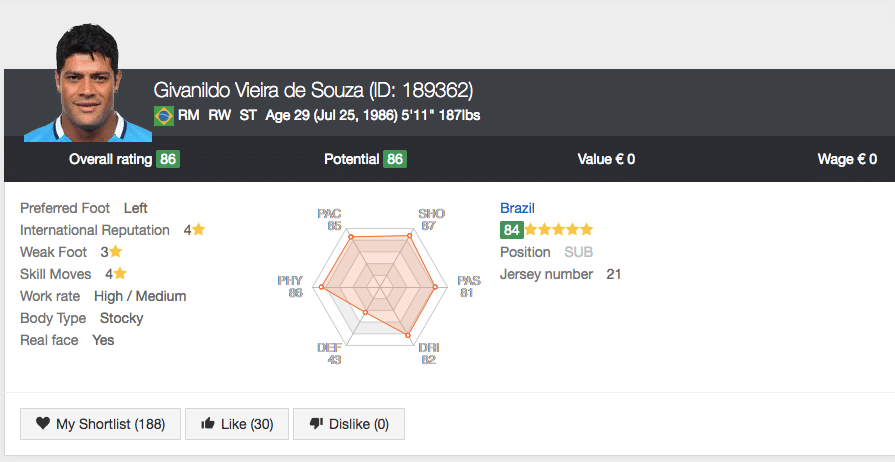Image resolution: width=895 pixels, height=462 pixels.
Task: Add player to My Shortlist (188)
Action: click(100, 424)
